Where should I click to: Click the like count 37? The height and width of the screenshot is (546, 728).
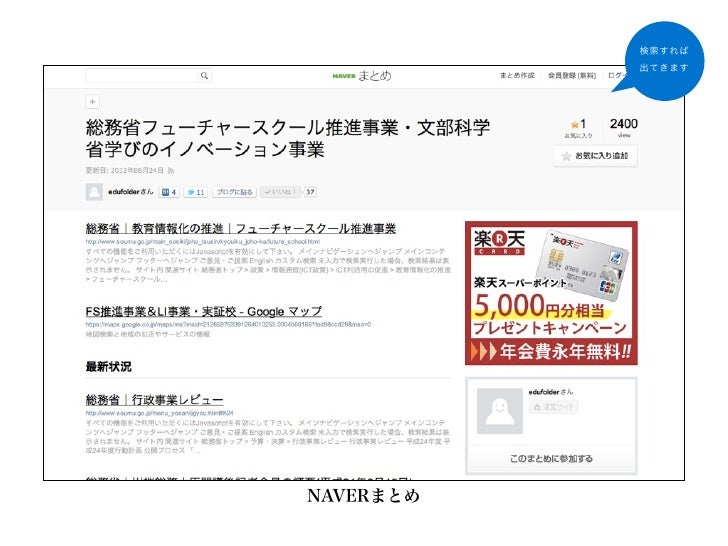(x=310, y=192)
